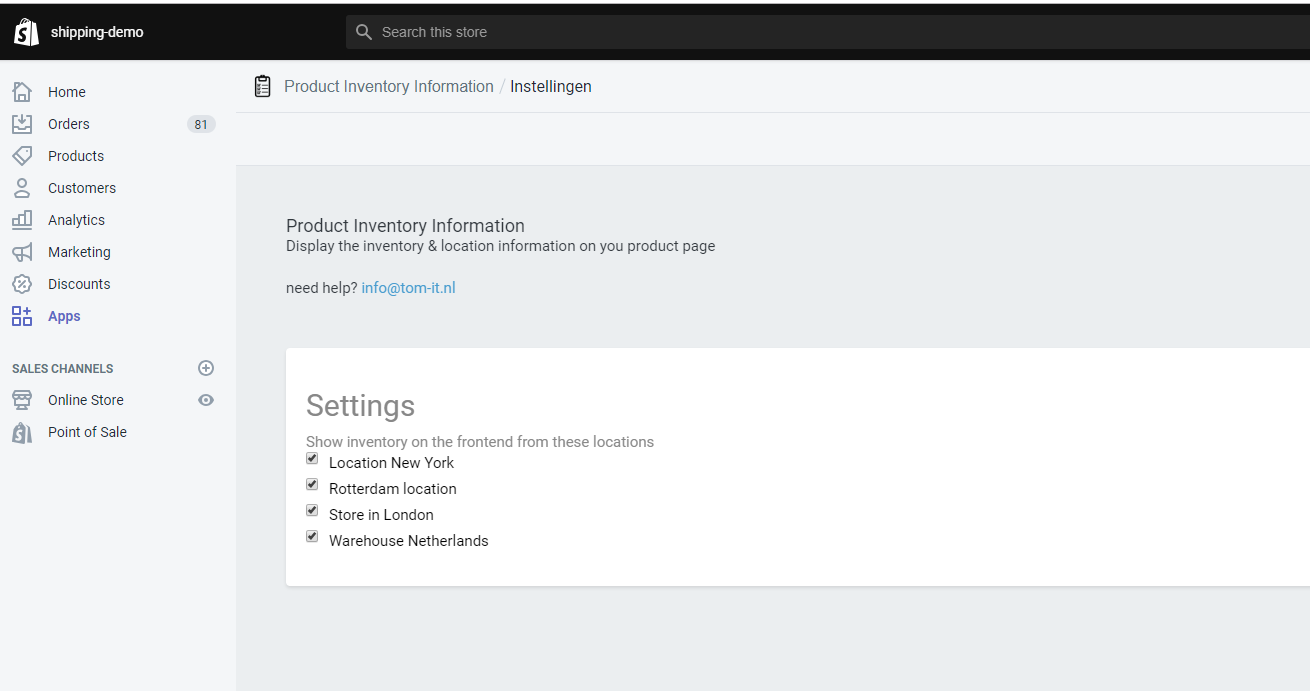Click the 81 orders count badge
1310x691 pixels.
click(201, 124)
